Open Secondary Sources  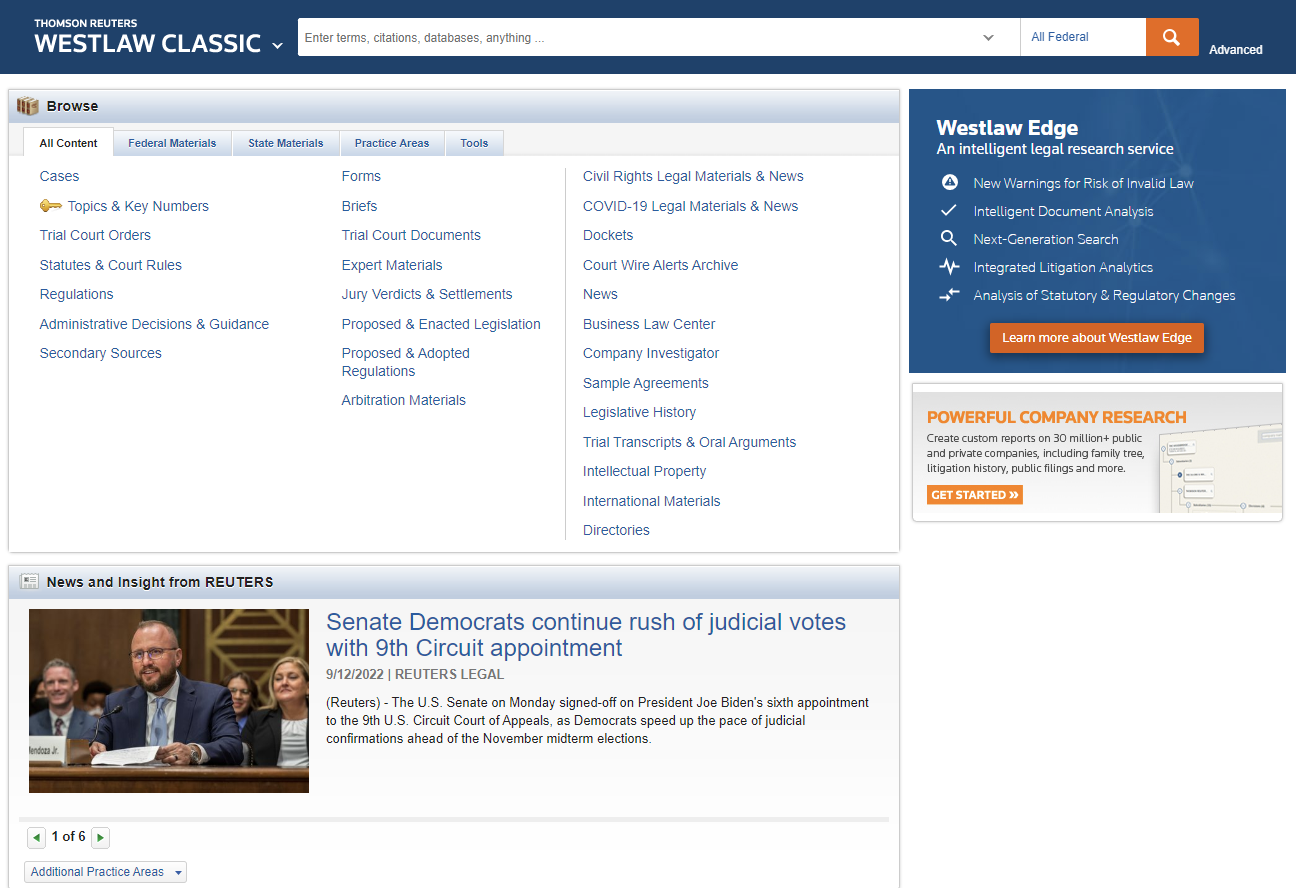101,353
